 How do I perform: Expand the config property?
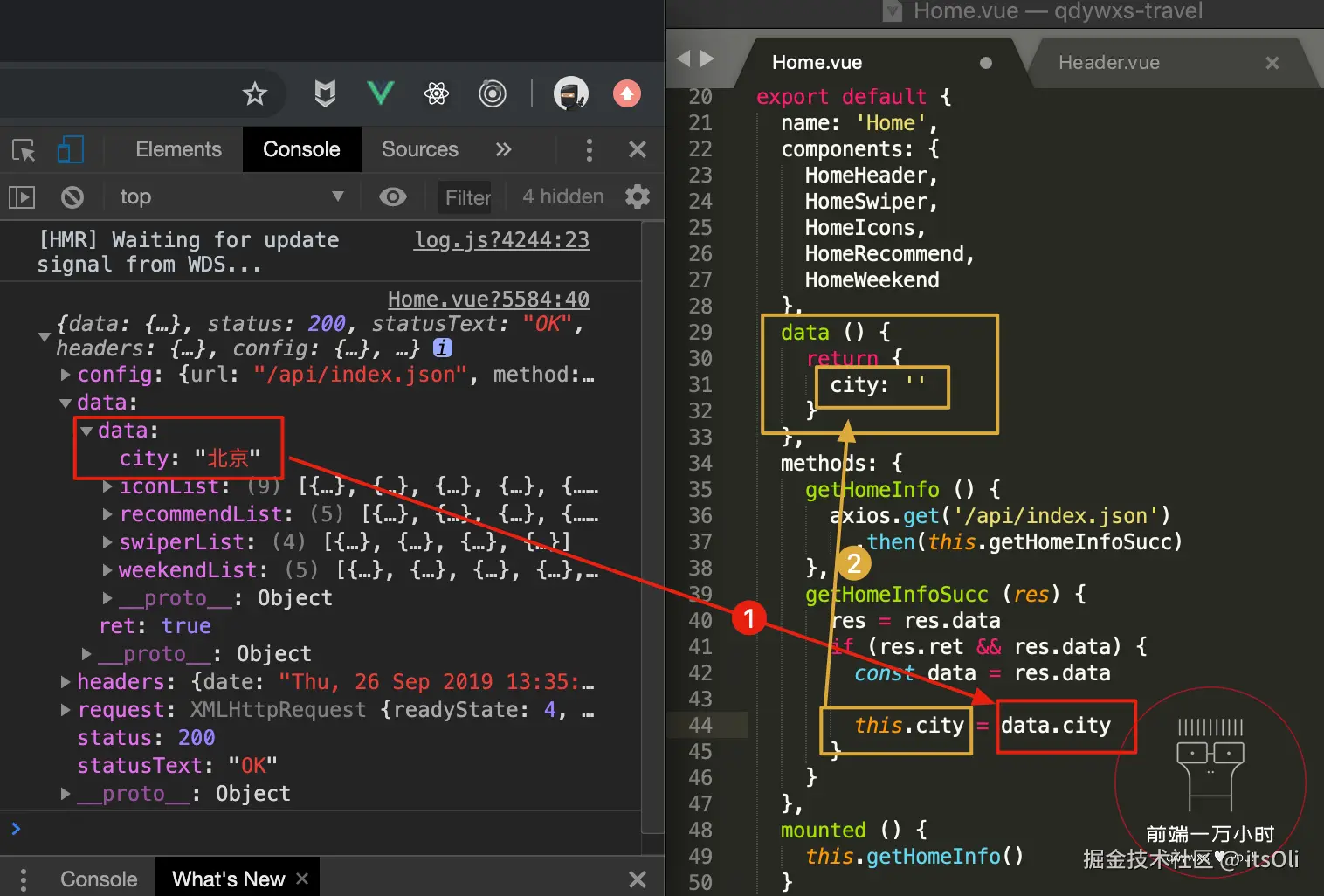pos(66,375)
